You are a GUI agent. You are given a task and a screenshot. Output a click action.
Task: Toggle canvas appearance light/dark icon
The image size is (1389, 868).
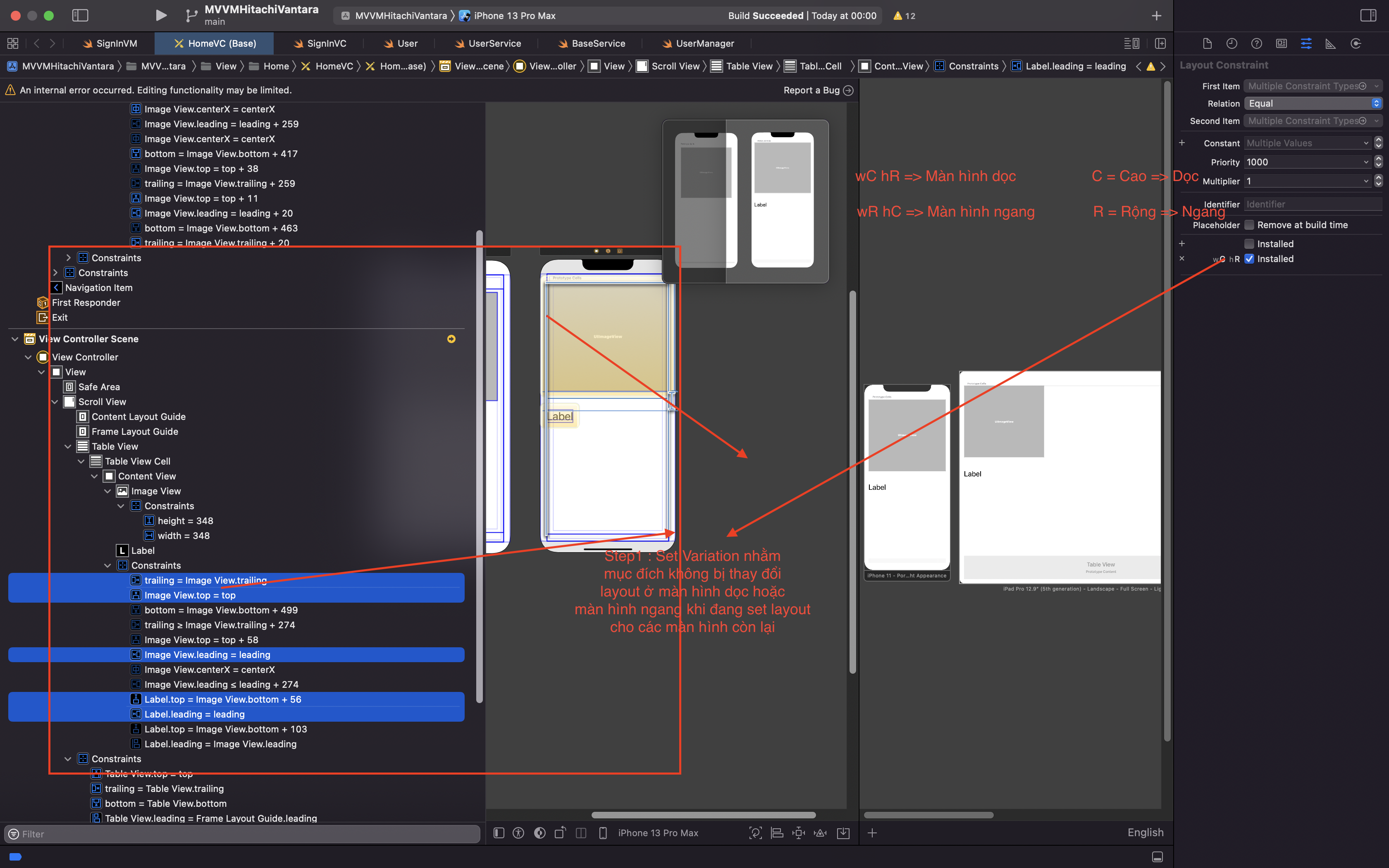pyautogui.click(x=539, y=833)
